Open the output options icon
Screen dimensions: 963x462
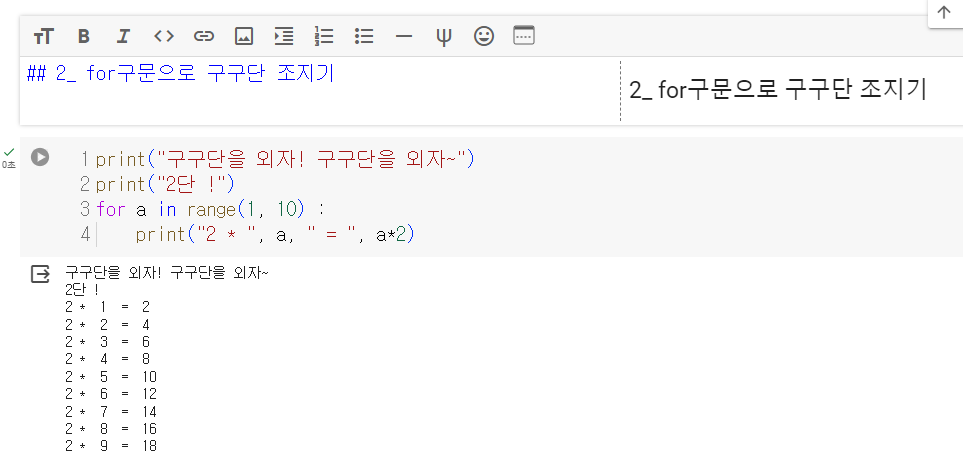pyautogui.click(x=41, y=274)
